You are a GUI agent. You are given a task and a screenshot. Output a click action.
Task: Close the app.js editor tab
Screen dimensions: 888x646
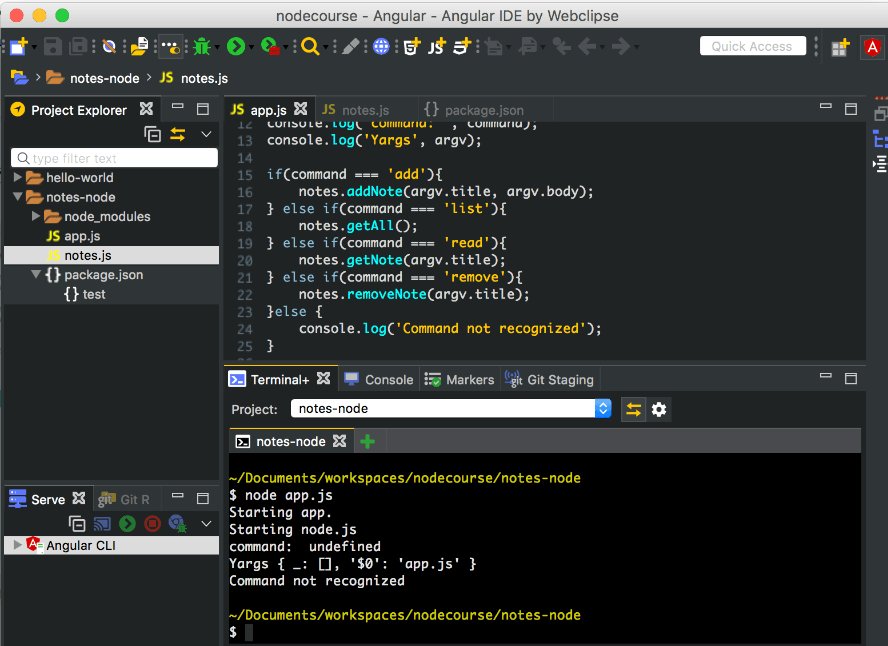coord(301,108)
